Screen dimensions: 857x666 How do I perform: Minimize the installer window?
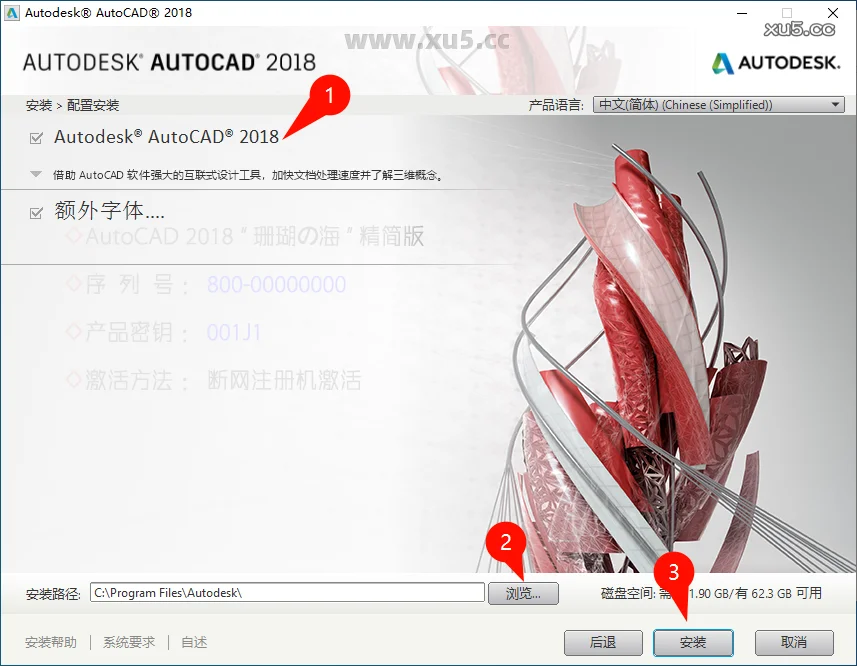click(742, 13)
